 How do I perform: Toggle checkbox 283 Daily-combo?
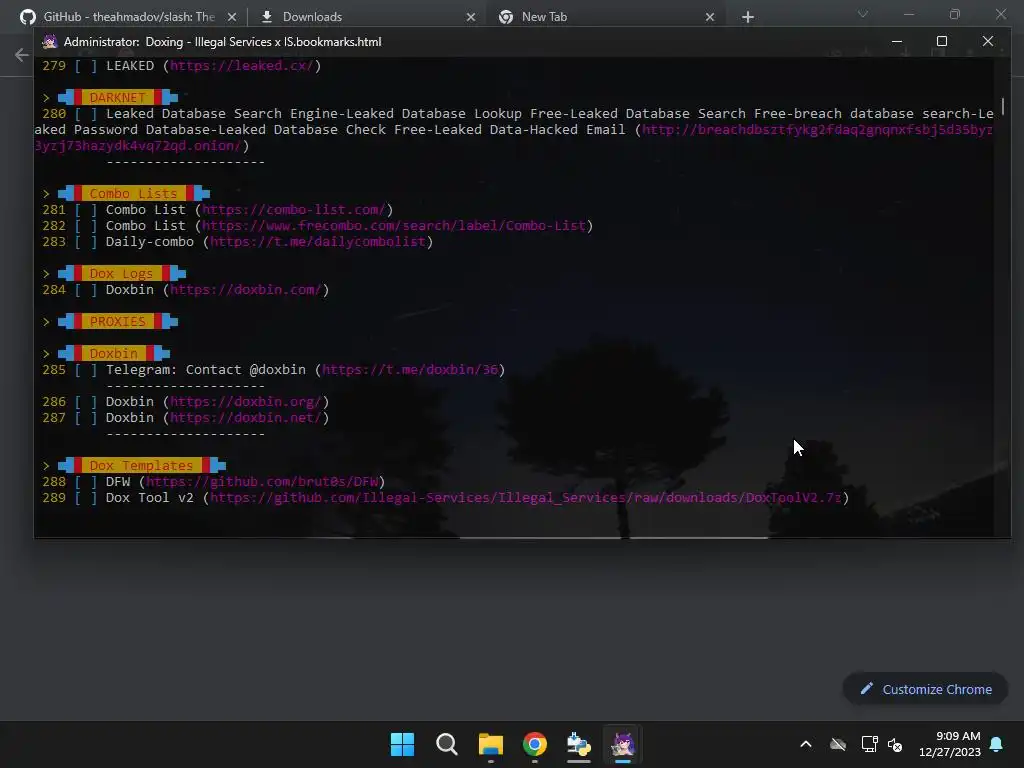coord(86,242)
